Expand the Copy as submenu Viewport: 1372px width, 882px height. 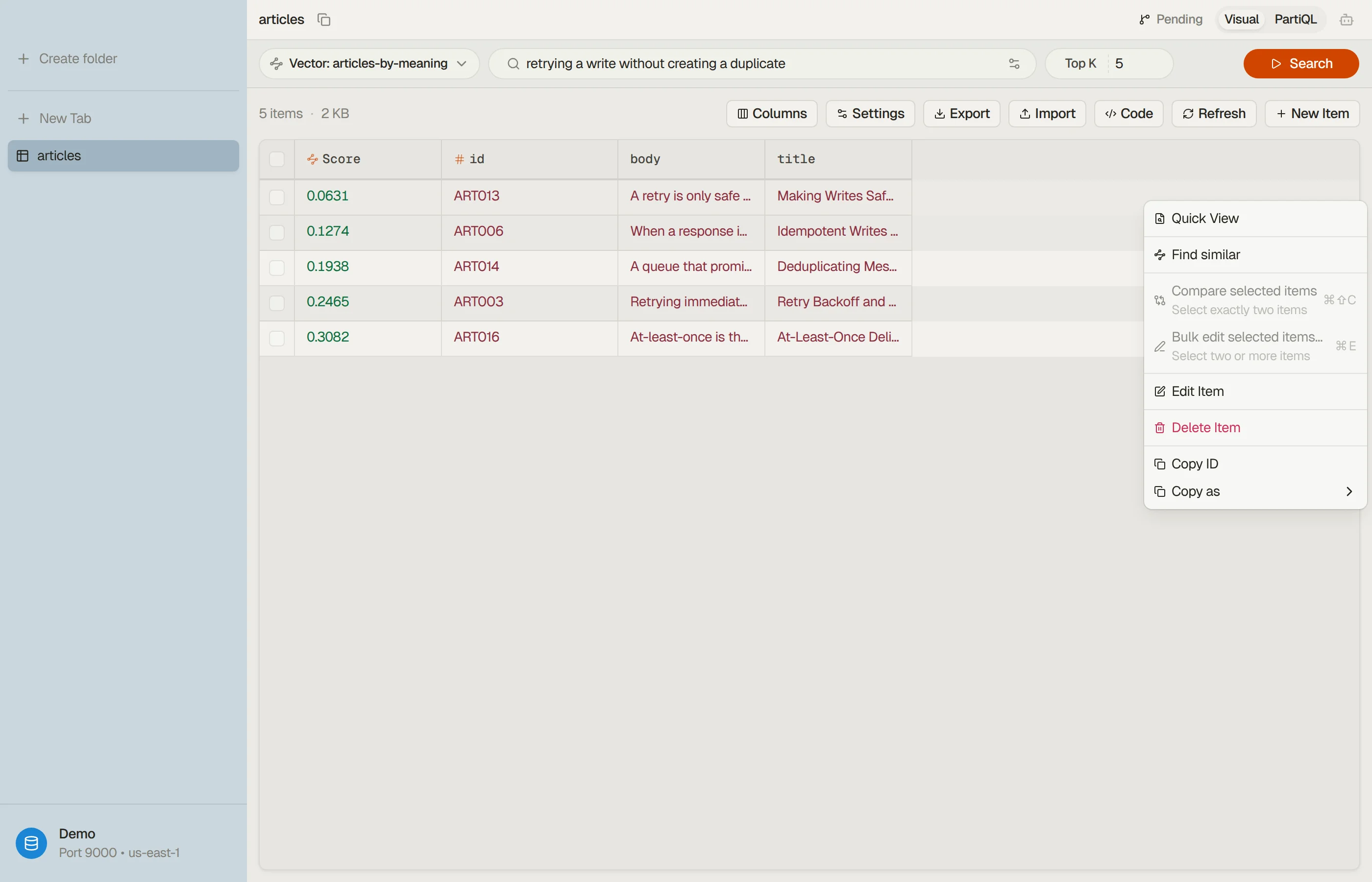[x=1254, y=491]
